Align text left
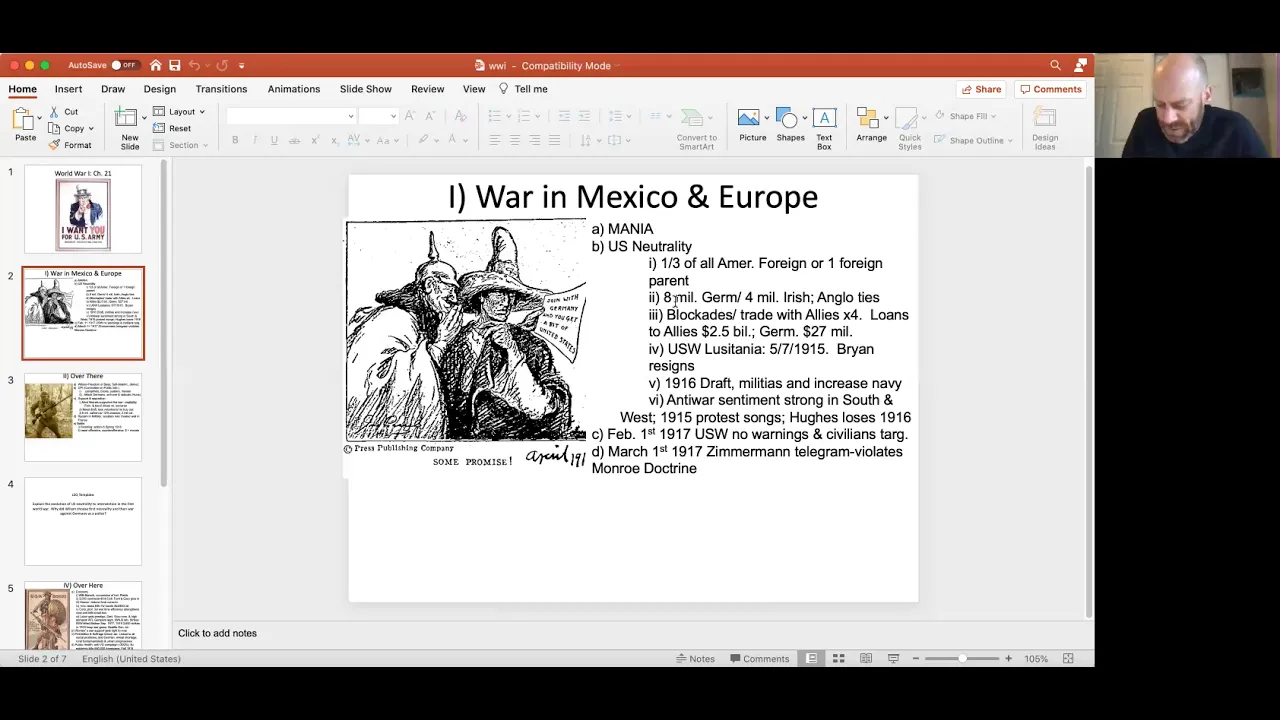The height and width of the screenshot is (720, 1280). click(x=494, y=140)
